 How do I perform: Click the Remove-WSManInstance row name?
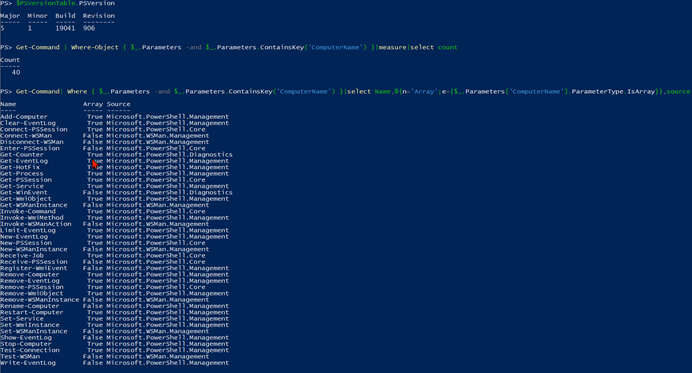click(40, 300)
